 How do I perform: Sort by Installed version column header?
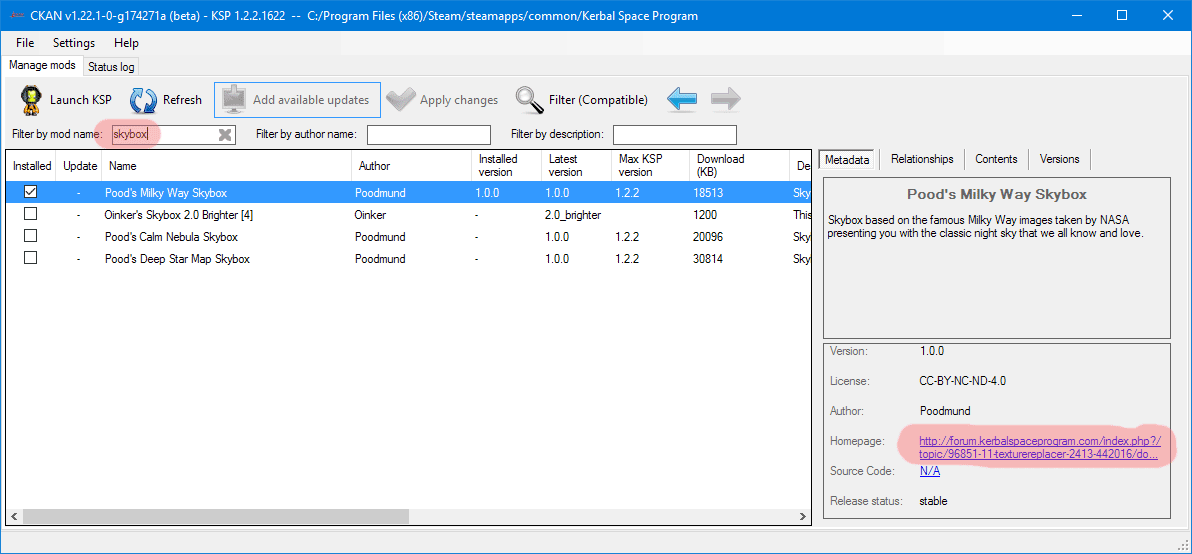[x=506, y=166]
